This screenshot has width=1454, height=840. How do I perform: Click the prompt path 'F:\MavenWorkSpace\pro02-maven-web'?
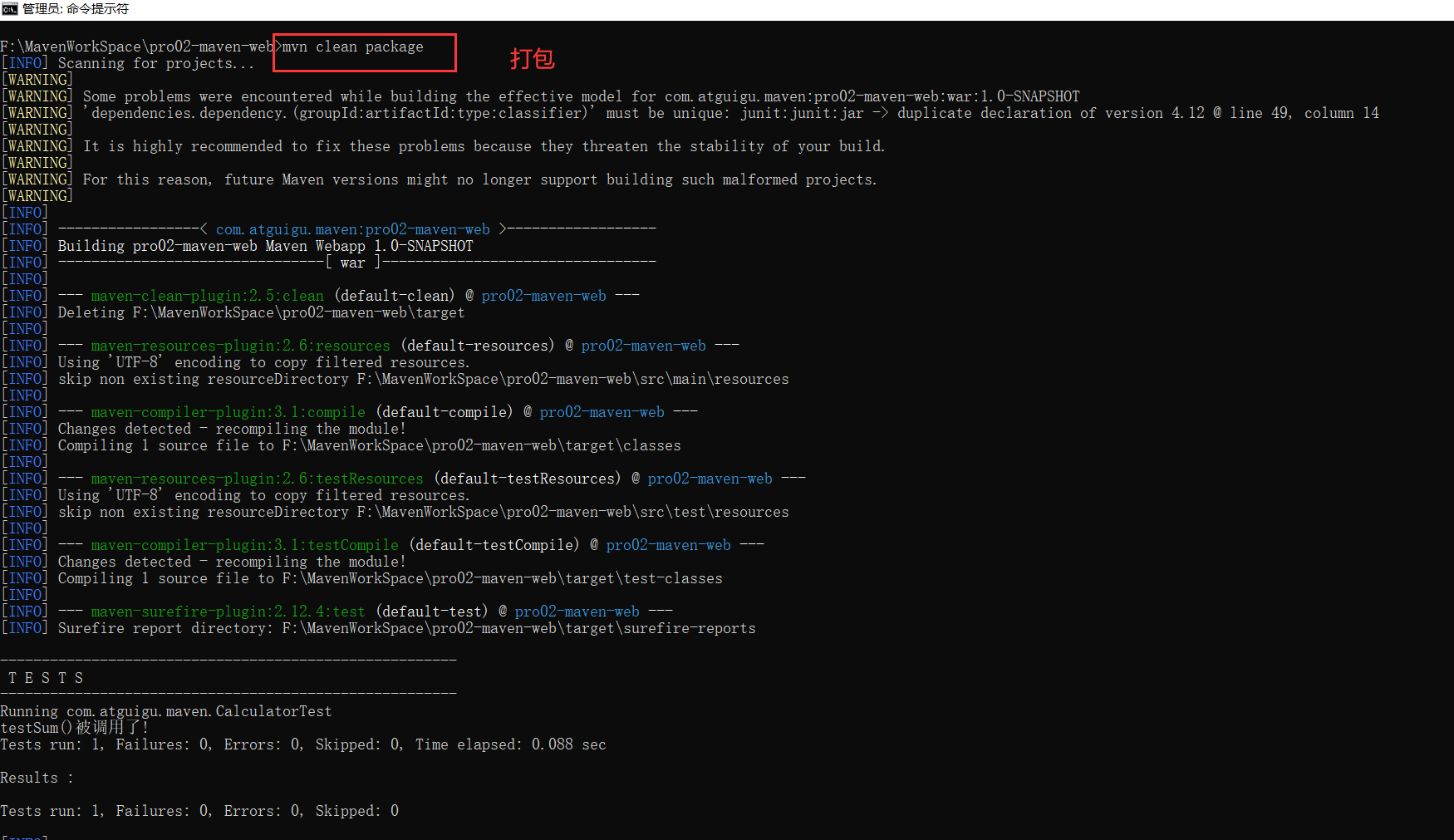coord(137,47)
